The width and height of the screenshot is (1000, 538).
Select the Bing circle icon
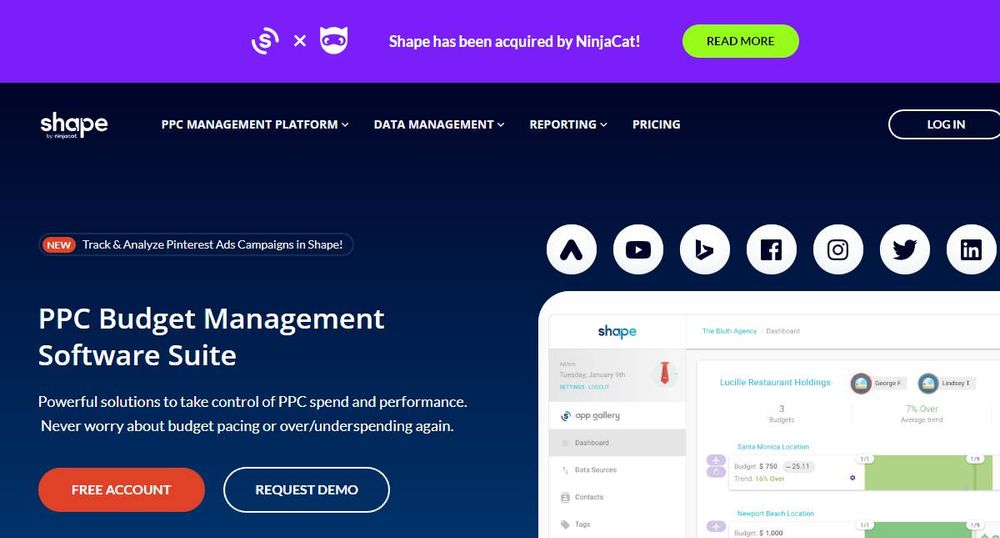tap(705, 249)
